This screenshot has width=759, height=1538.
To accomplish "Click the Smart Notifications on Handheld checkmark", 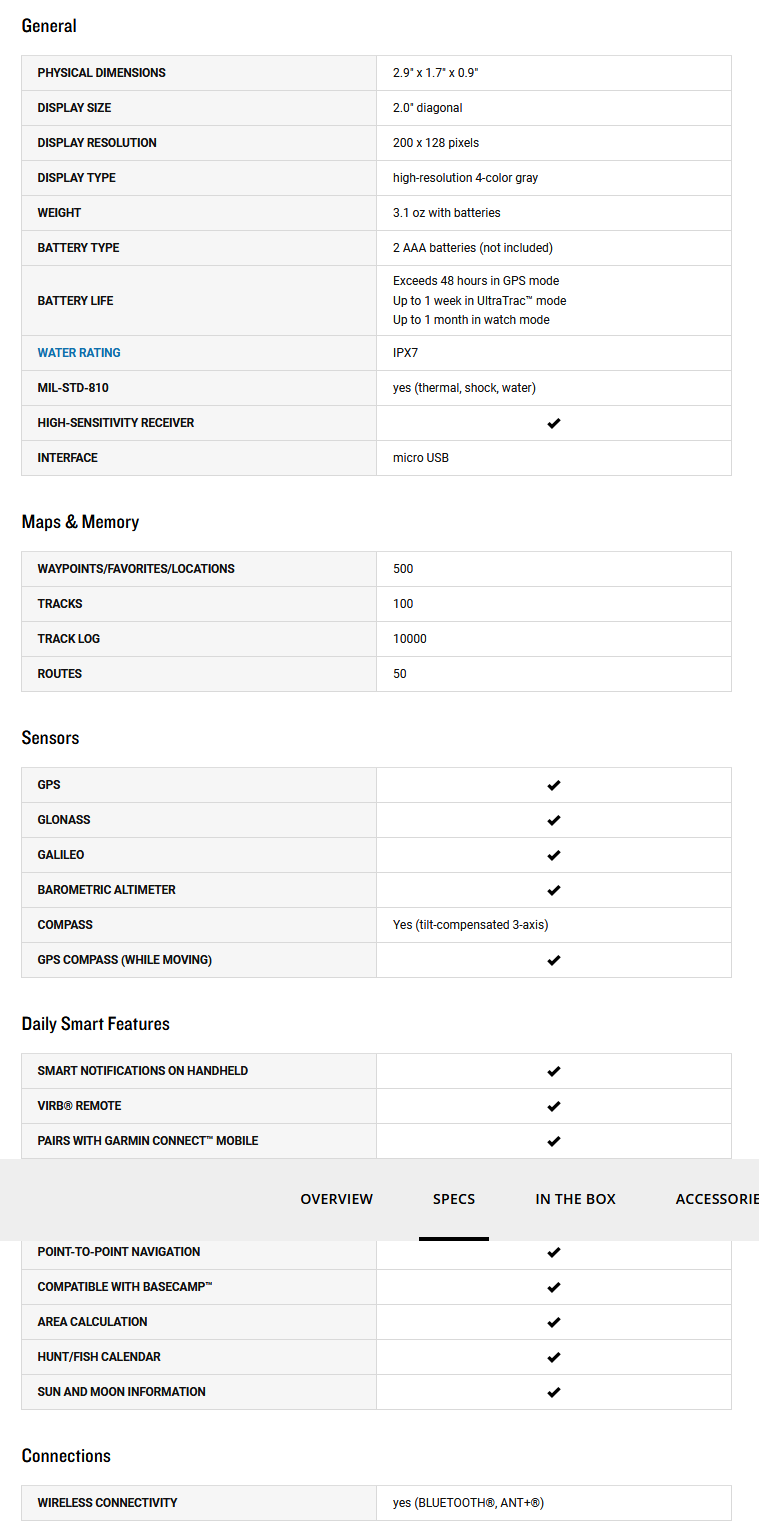I will 554,1071.
